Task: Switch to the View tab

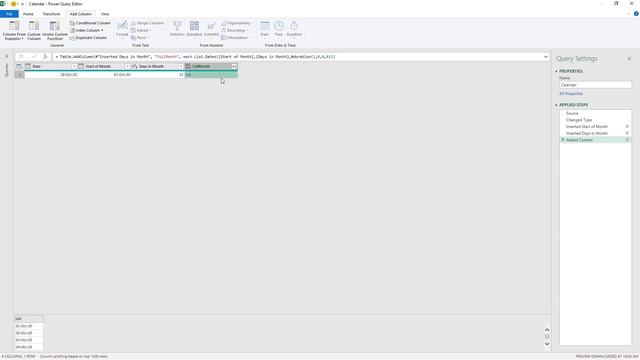Action: coord(105,14)
